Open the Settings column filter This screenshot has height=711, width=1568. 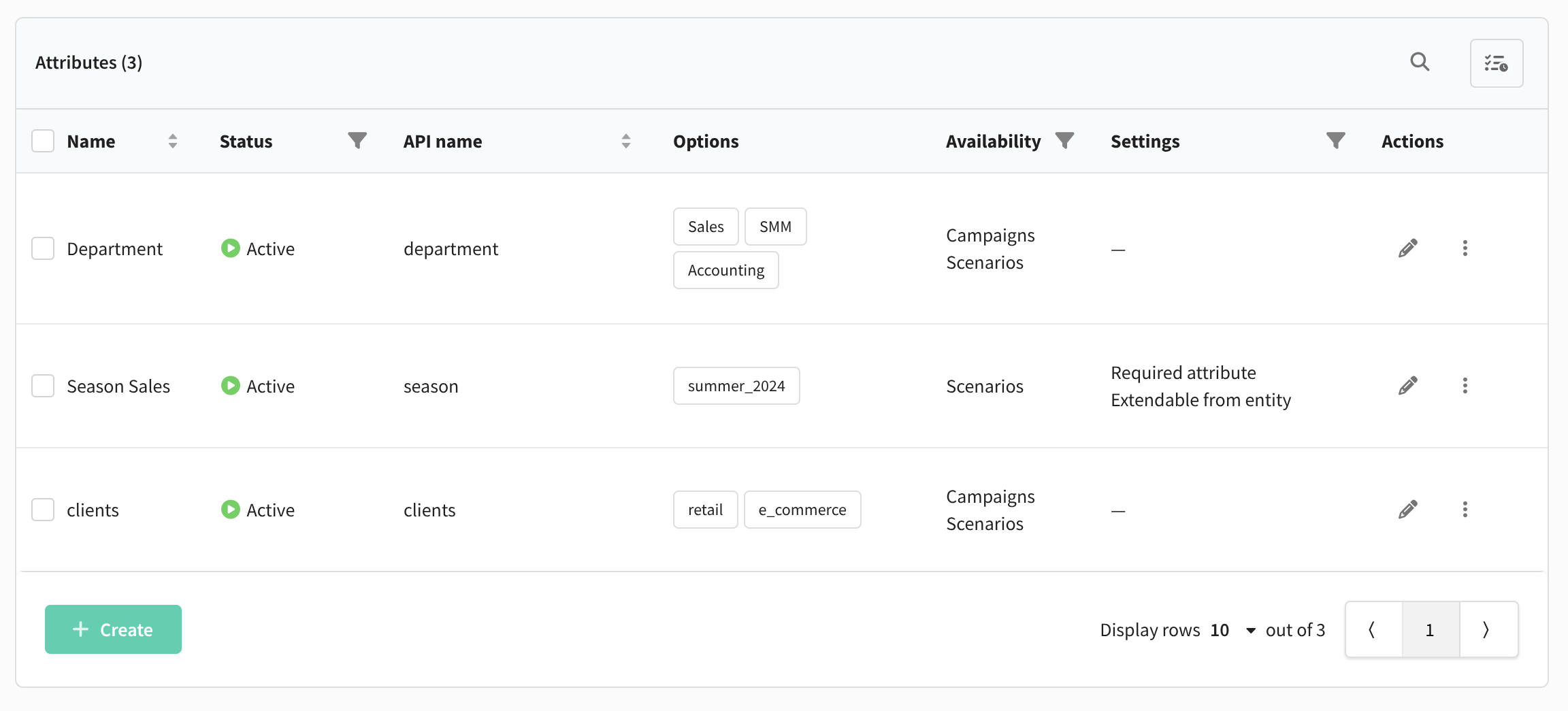click(x=1335, y=140)
